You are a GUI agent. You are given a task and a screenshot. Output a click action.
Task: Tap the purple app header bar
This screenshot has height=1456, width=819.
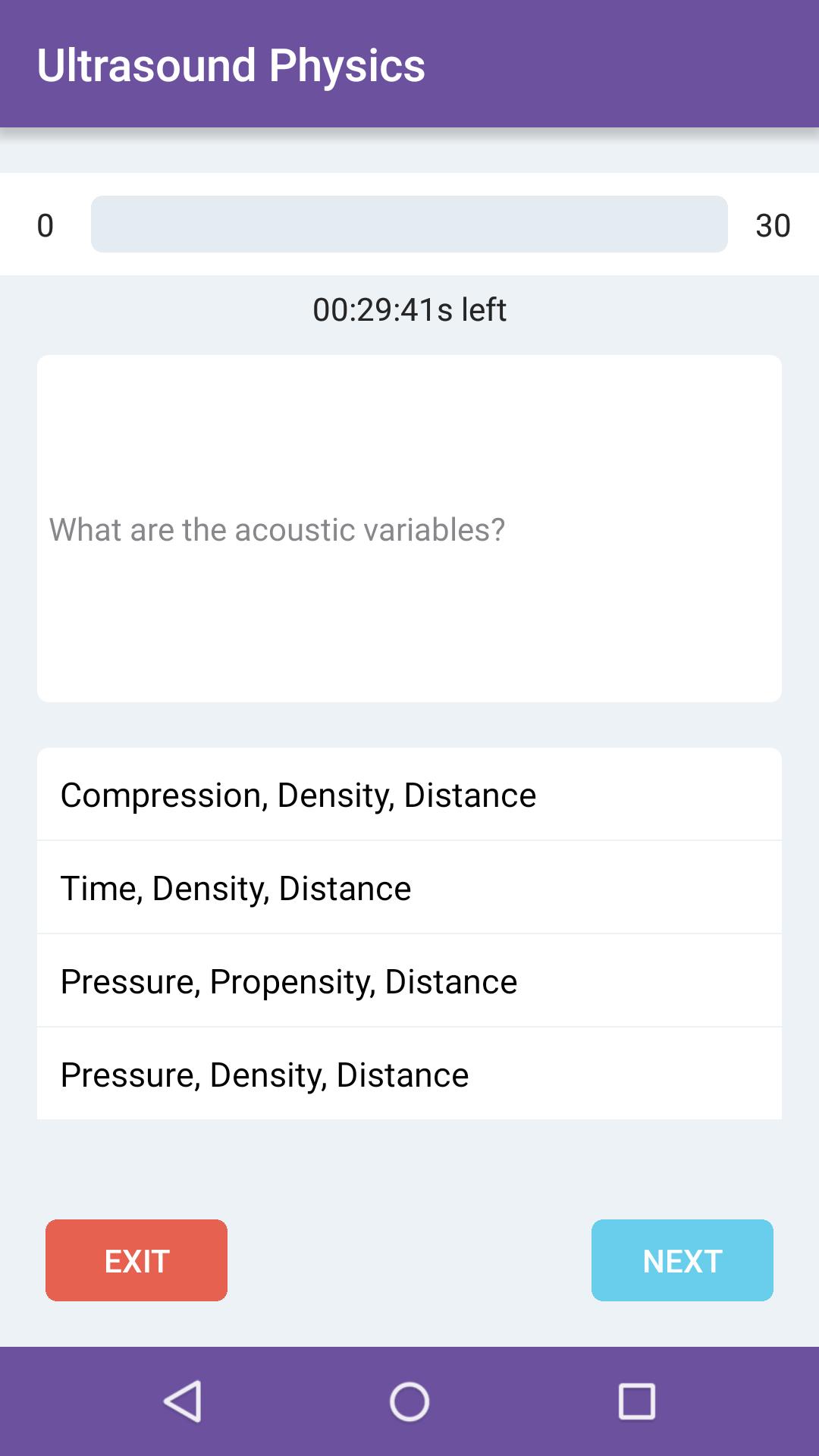point(607,64)
